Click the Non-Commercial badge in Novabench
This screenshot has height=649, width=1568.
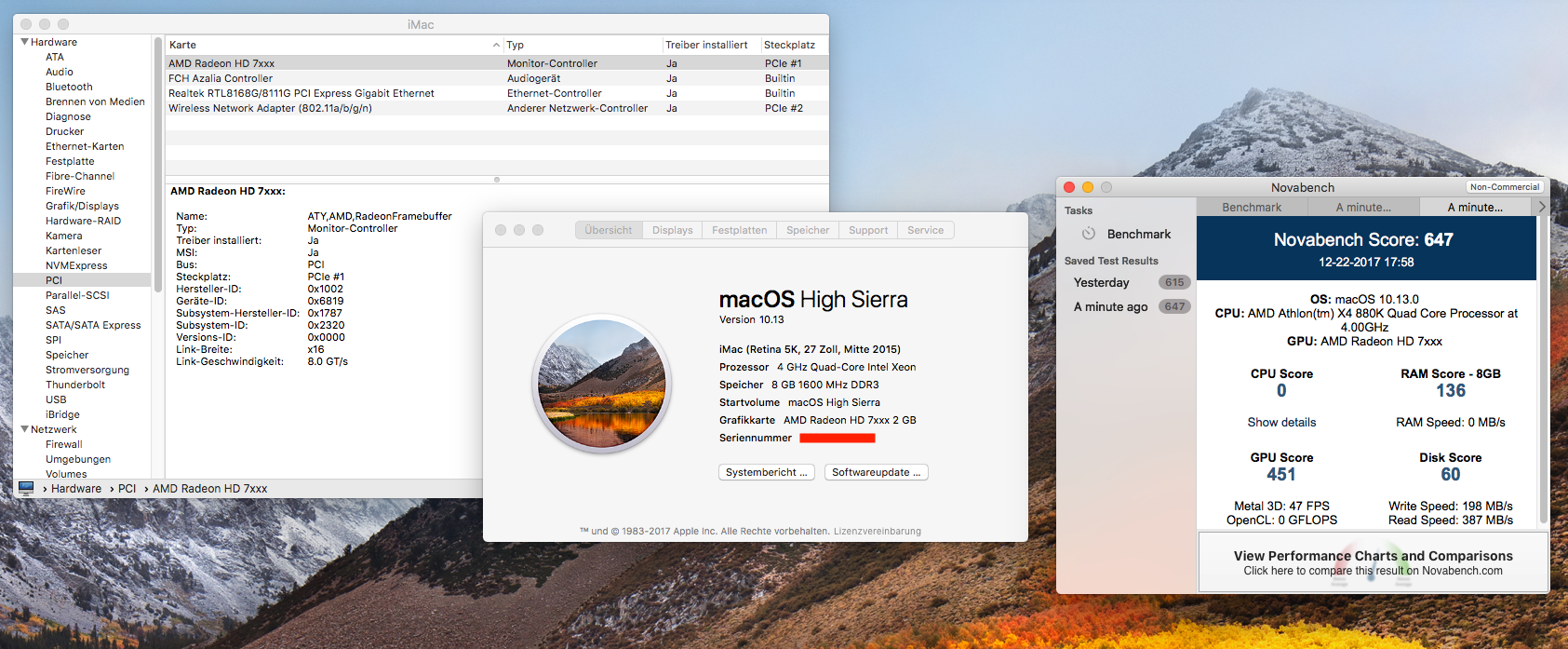pos(1505,187)
